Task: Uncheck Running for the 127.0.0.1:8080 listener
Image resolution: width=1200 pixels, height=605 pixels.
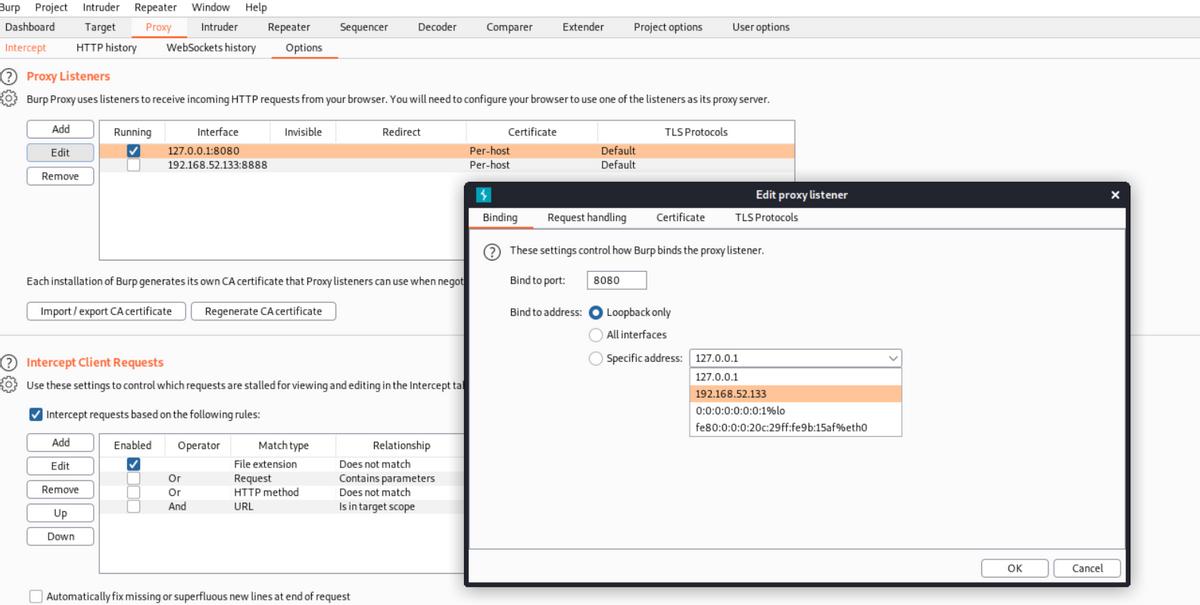Action: pos(133,151)
